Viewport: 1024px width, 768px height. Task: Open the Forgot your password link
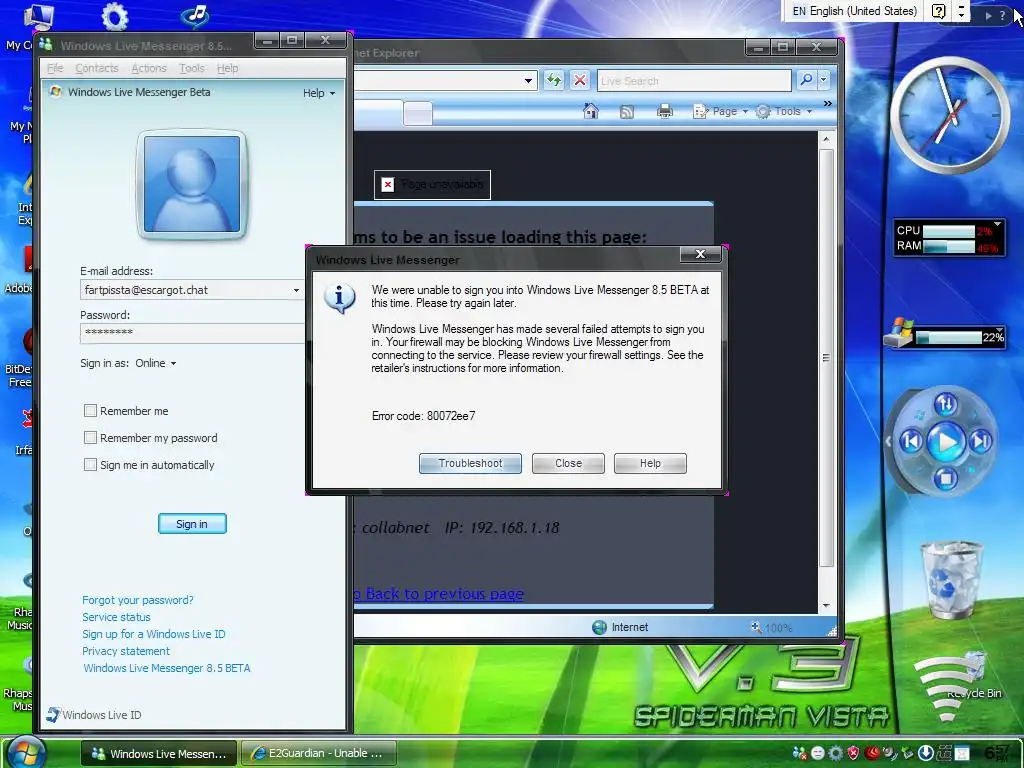click(x=138, y=600)
